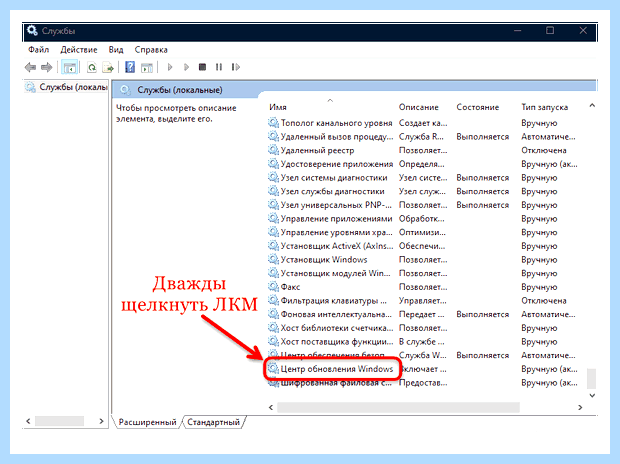Screen dimensions: 620x464
Task: Select Службы (локальные) in the left tree
Action: pos(66,87)
